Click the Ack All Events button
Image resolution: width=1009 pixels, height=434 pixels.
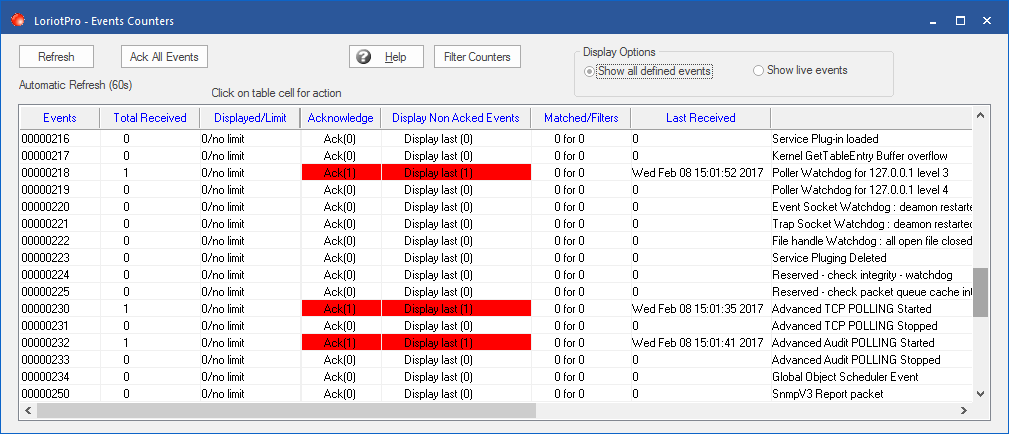(x=164, y=57)
